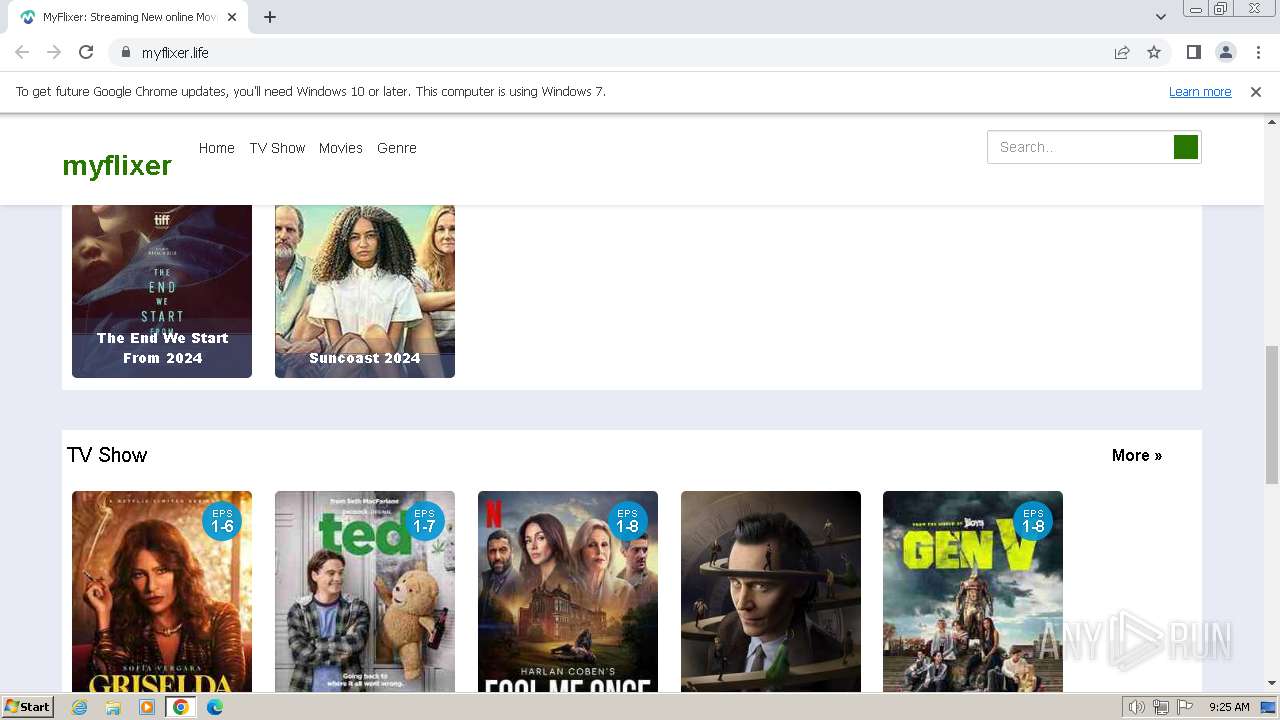
Task: Open the Loki show poster
Action: (771, 591)
